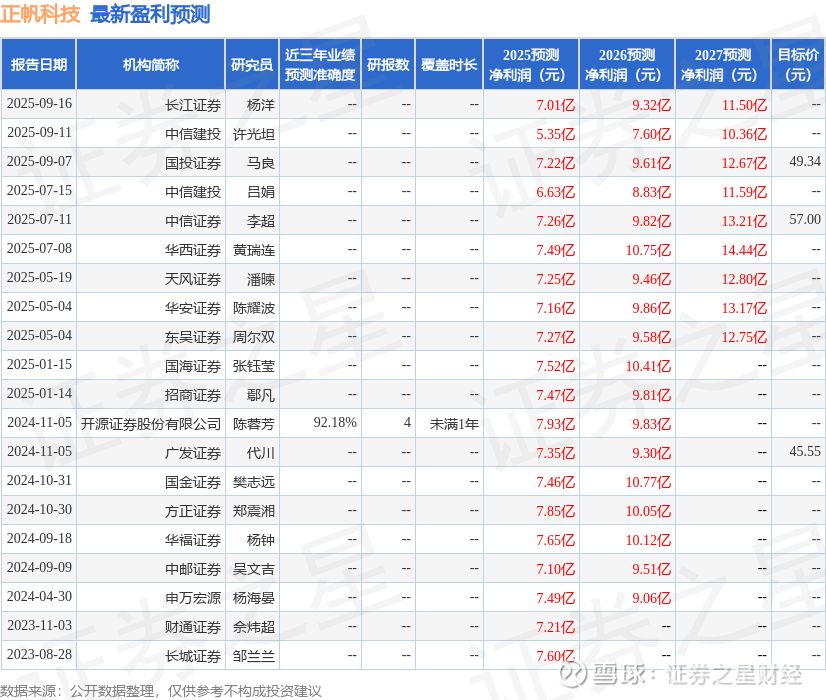Click the 数据来源 footnote text

tap(161, 691)
